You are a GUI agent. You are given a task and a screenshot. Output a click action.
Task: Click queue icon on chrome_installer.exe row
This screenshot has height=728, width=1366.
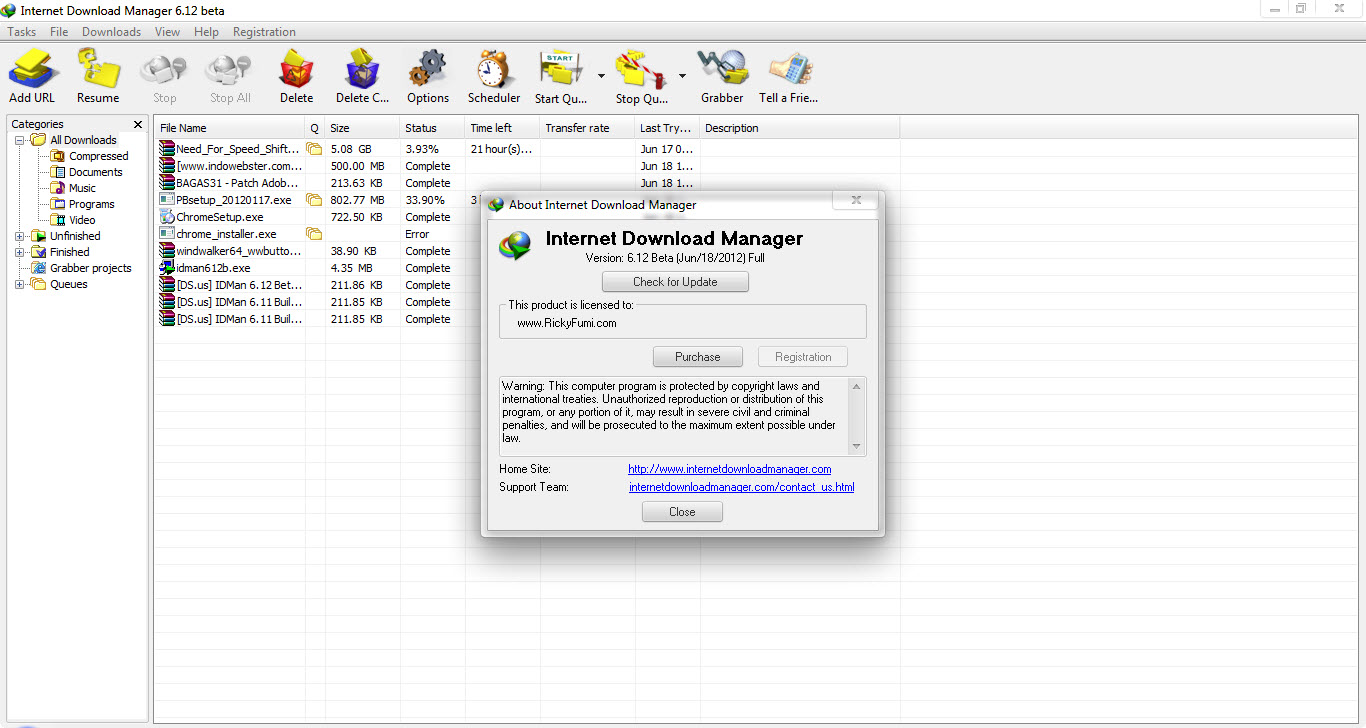pos(314,234)
